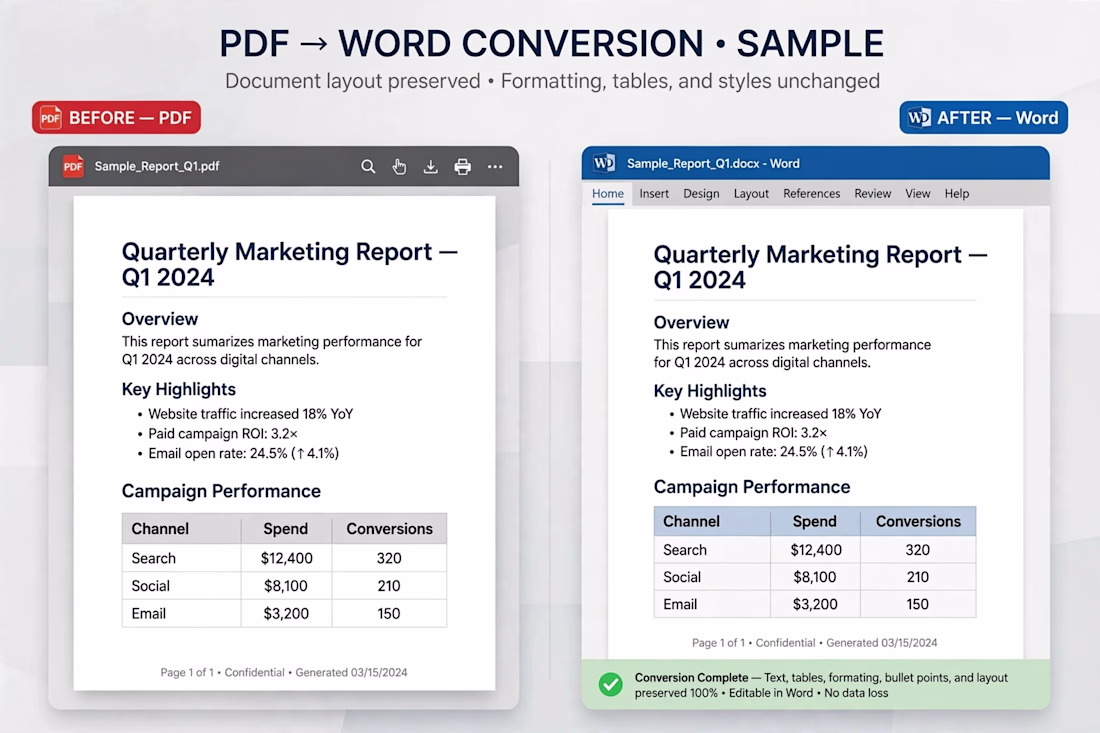The width and height of the screenshot is (1100, 733).
Task: Open the Insert tab in Word
Action: (654, 194)
